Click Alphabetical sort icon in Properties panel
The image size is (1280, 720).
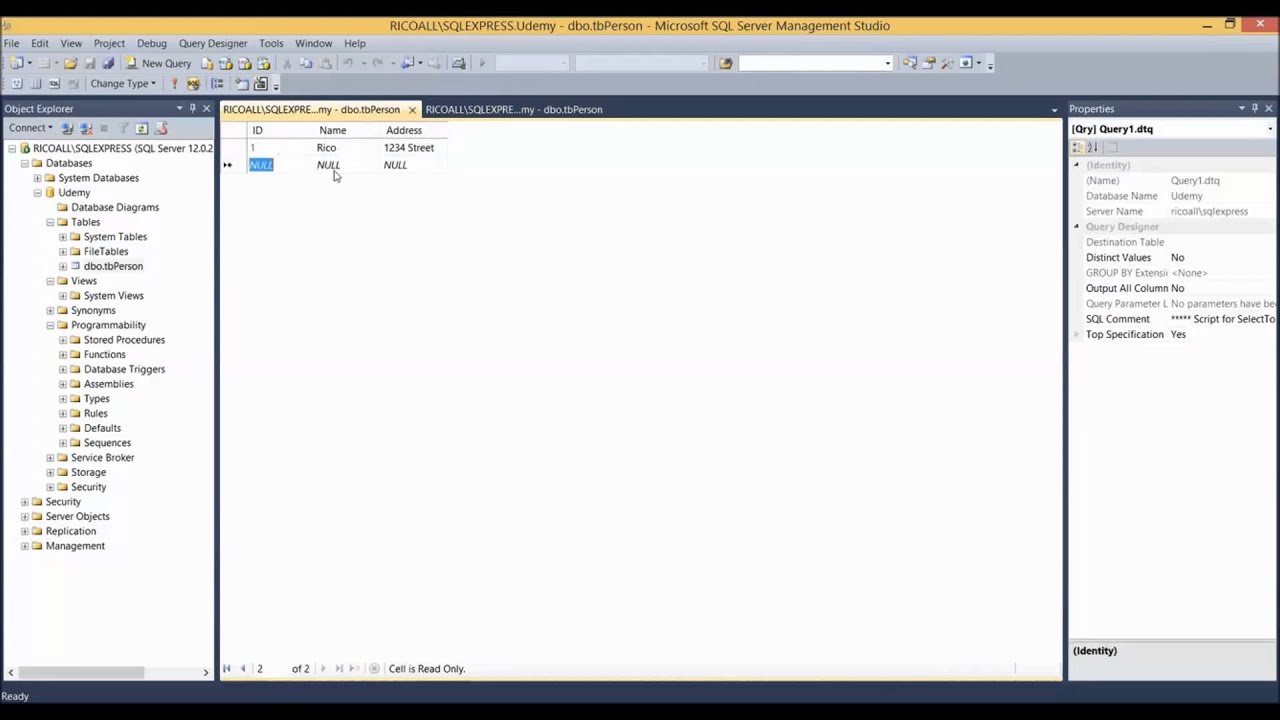coord(1093,147)
